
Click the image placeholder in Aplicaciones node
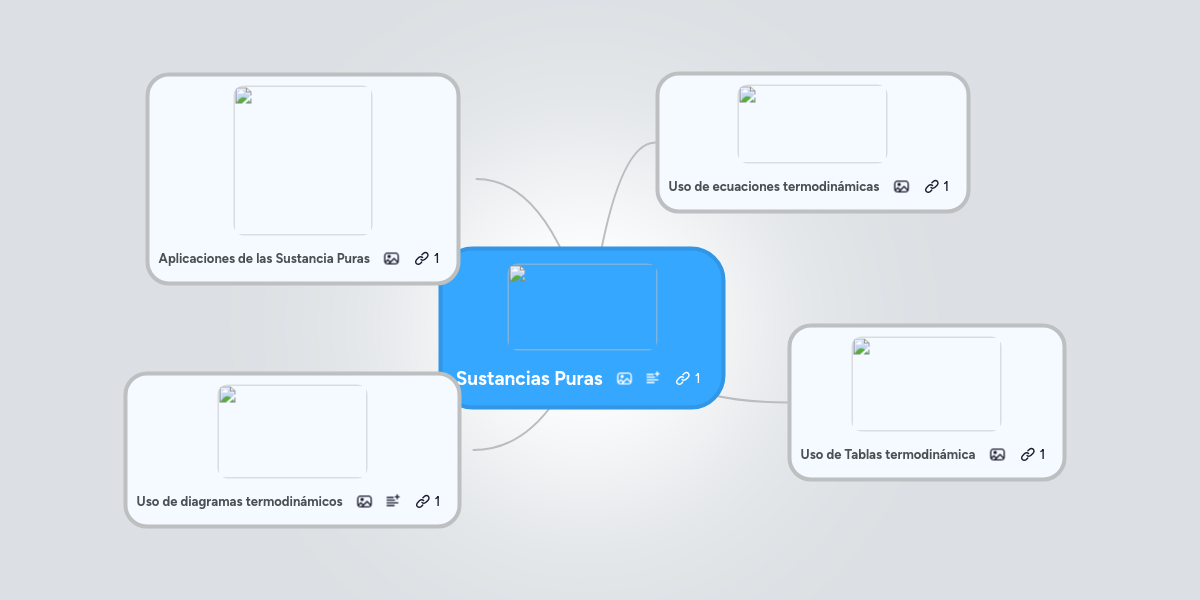point(303,160)
